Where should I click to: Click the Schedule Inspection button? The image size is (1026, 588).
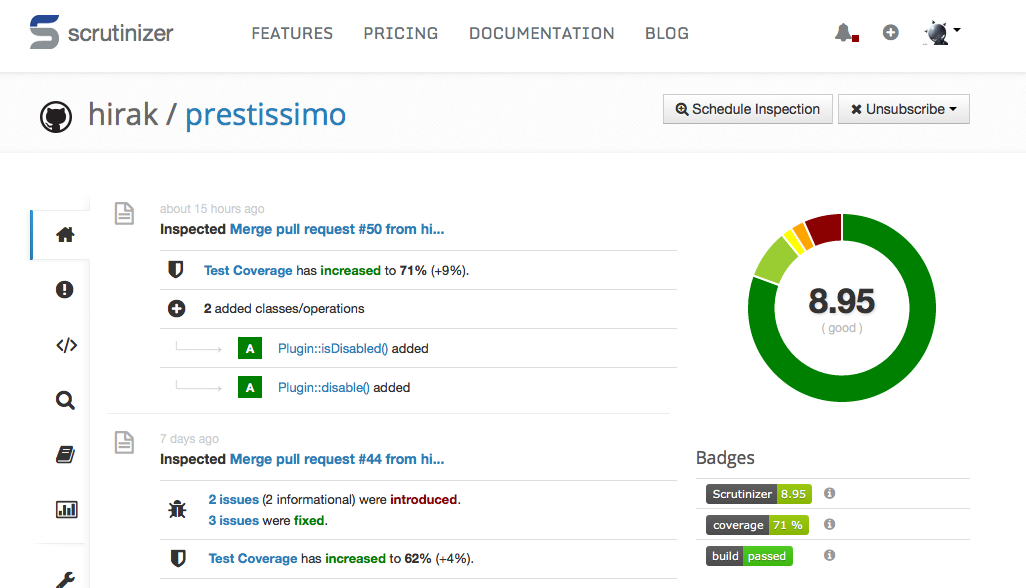point(747,109)
